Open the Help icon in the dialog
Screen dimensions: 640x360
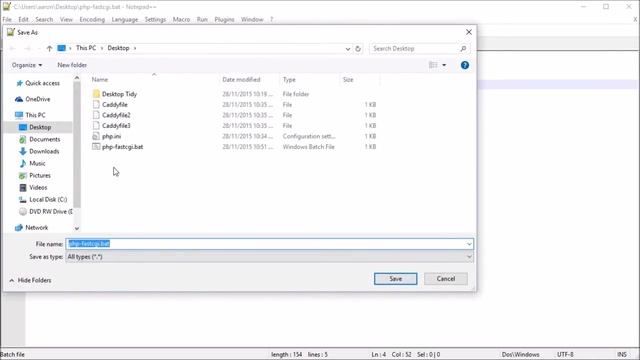(x=464, y=65)
